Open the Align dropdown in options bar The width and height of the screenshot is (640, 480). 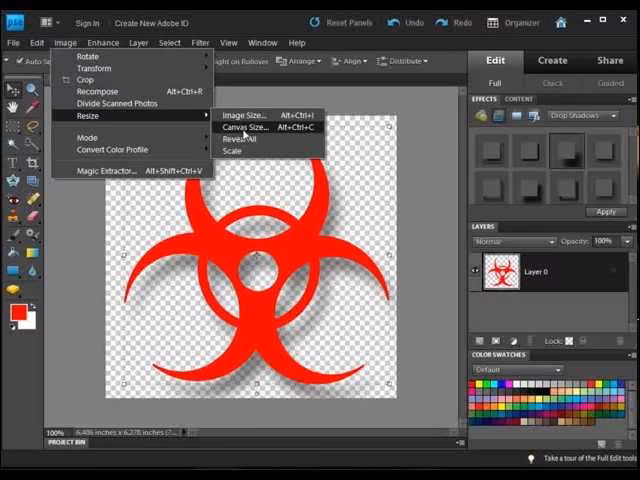[x=349, y=61]
